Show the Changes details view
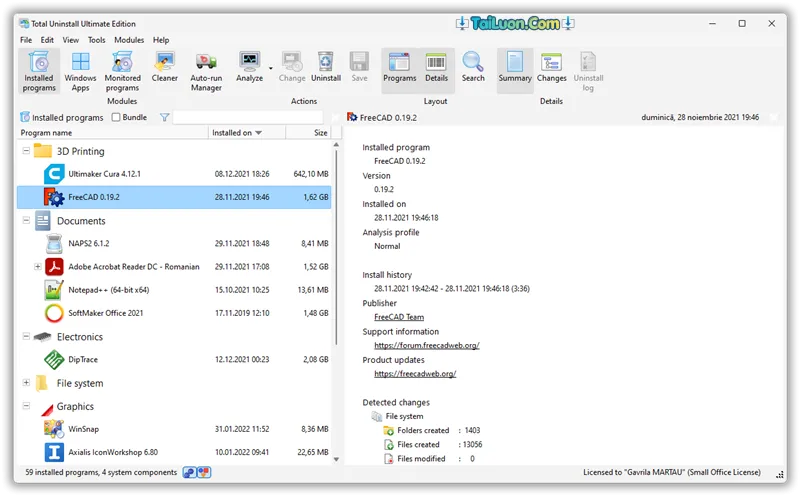Image resolution: width=800 pixels, height=496 pixels. click(552, 67)
